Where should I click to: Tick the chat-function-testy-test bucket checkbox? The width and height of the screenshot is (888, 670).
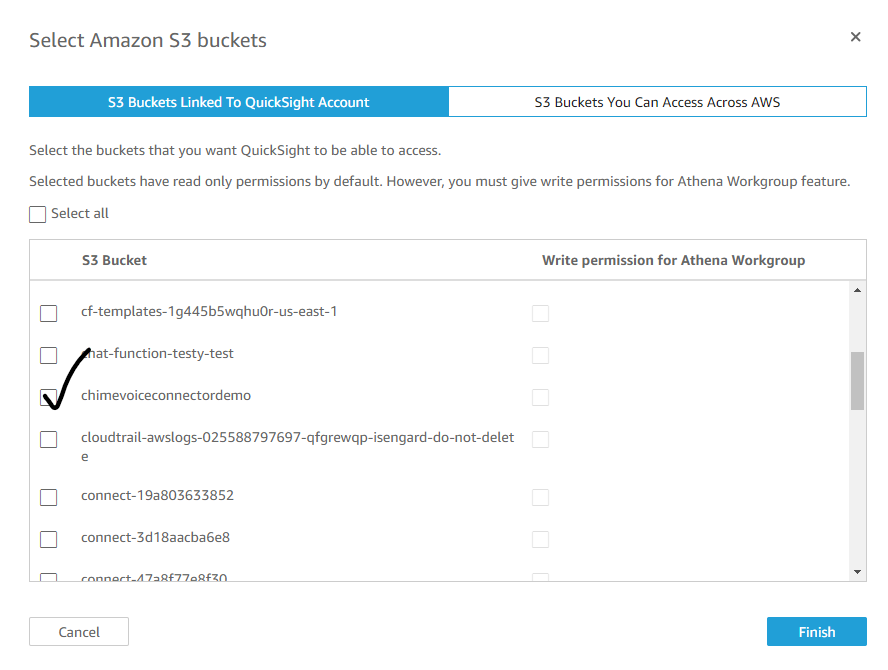(x=49, y=355)
